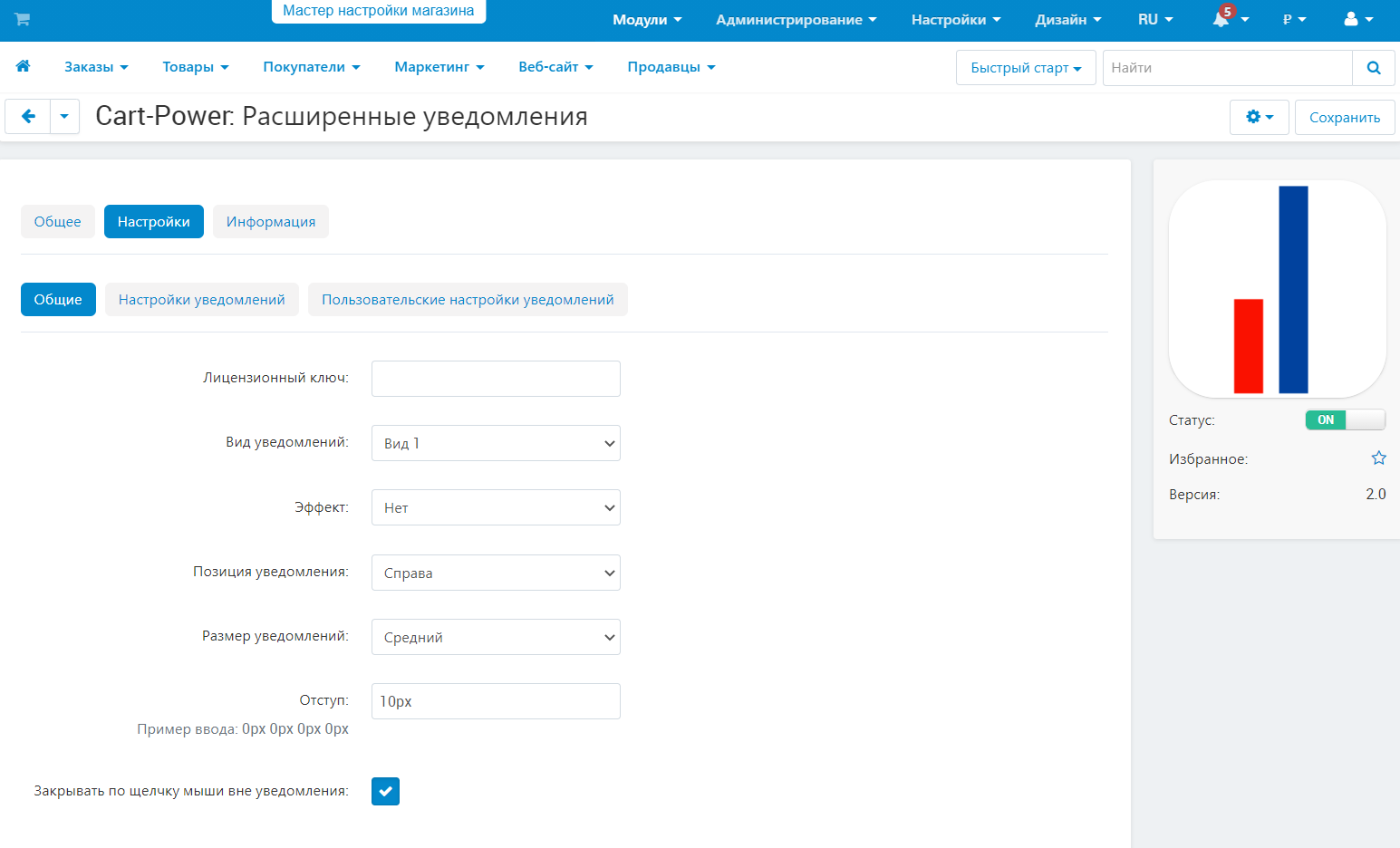Focus the Найти search field
This screenshot has height=848, width=1400.
pos(1228,68)
